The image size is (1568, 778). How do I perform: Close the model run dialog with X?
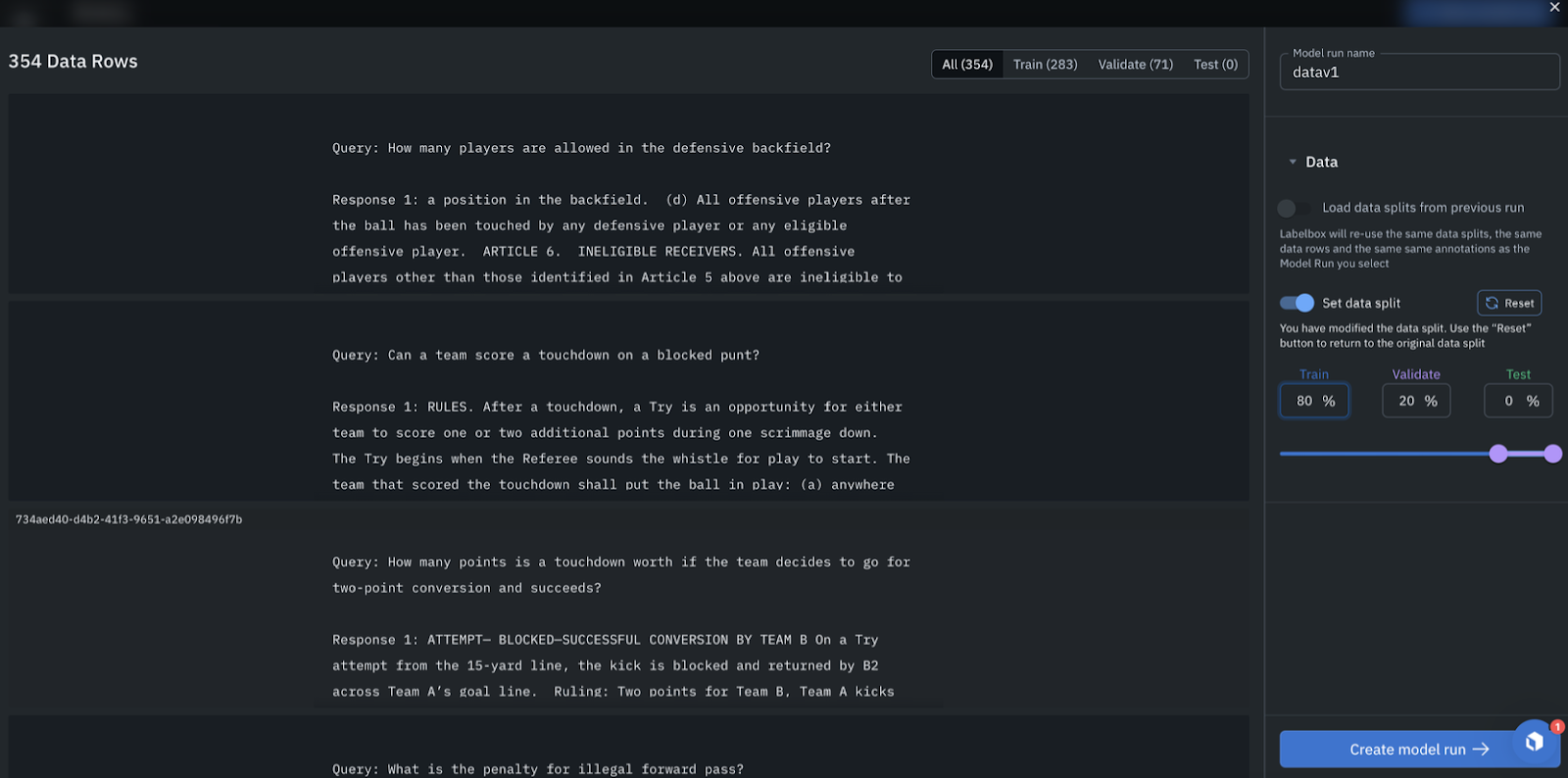[1554, 7]
